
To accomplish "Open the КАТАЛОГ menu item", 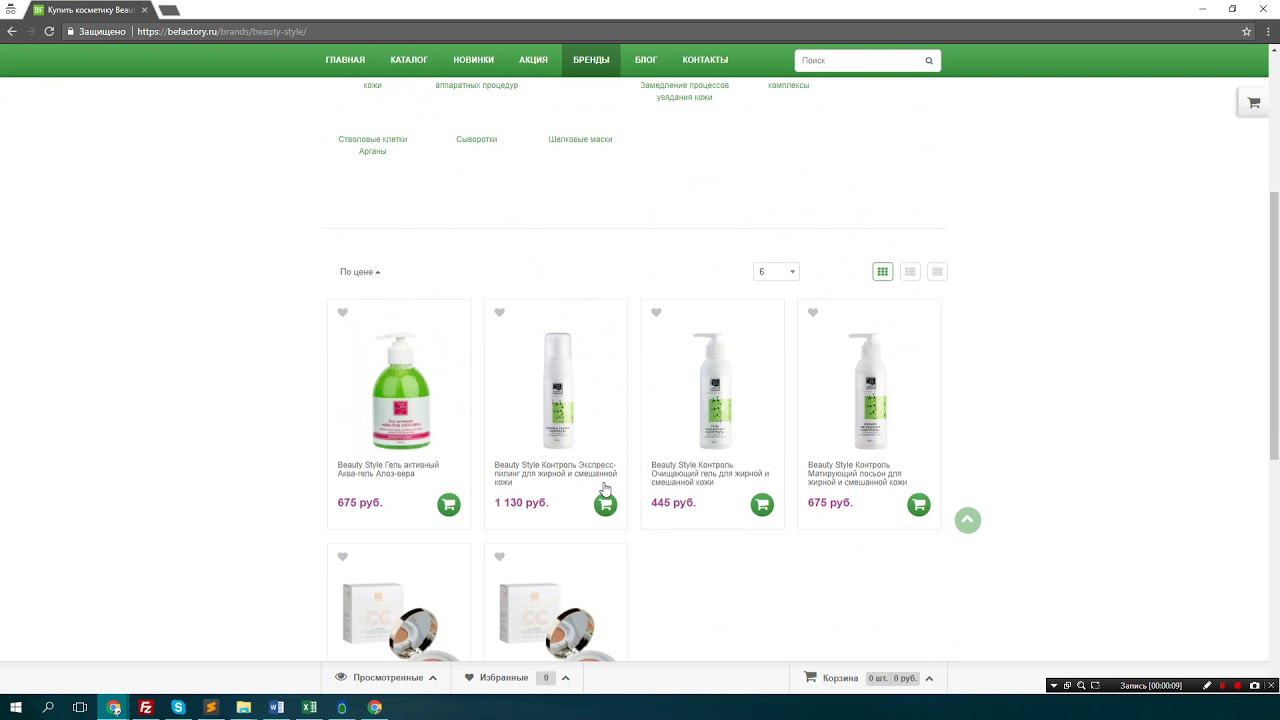I will [x=409, y=60].
